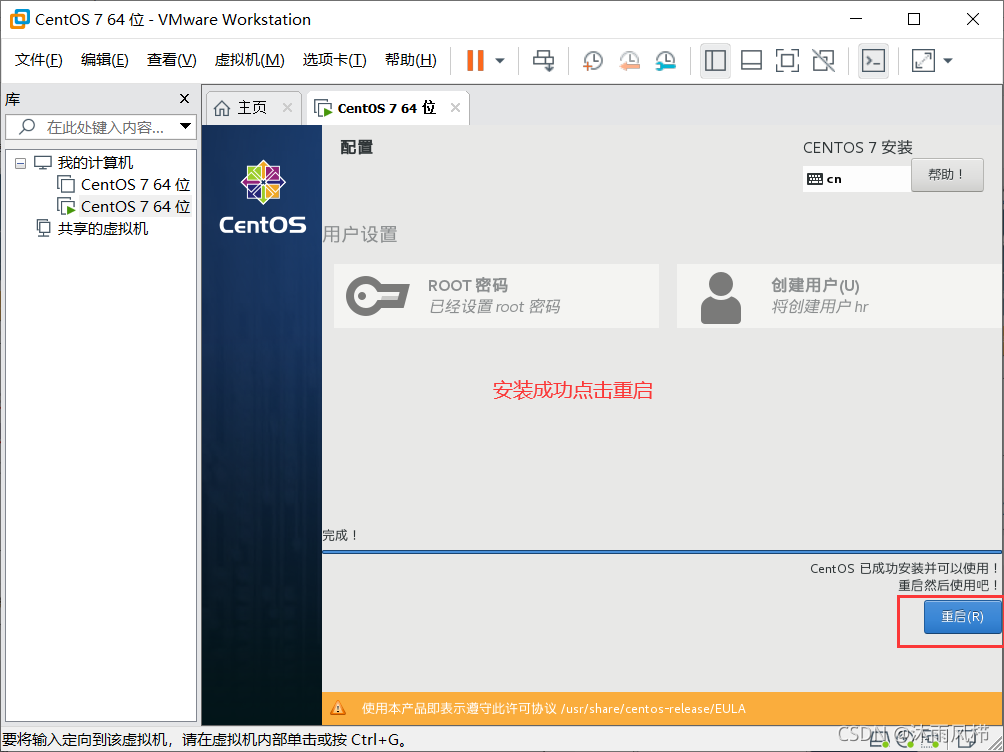The width and height of the screenshot is (1004, 752).
Task: Toggle the console view
Action: (873, 61)
